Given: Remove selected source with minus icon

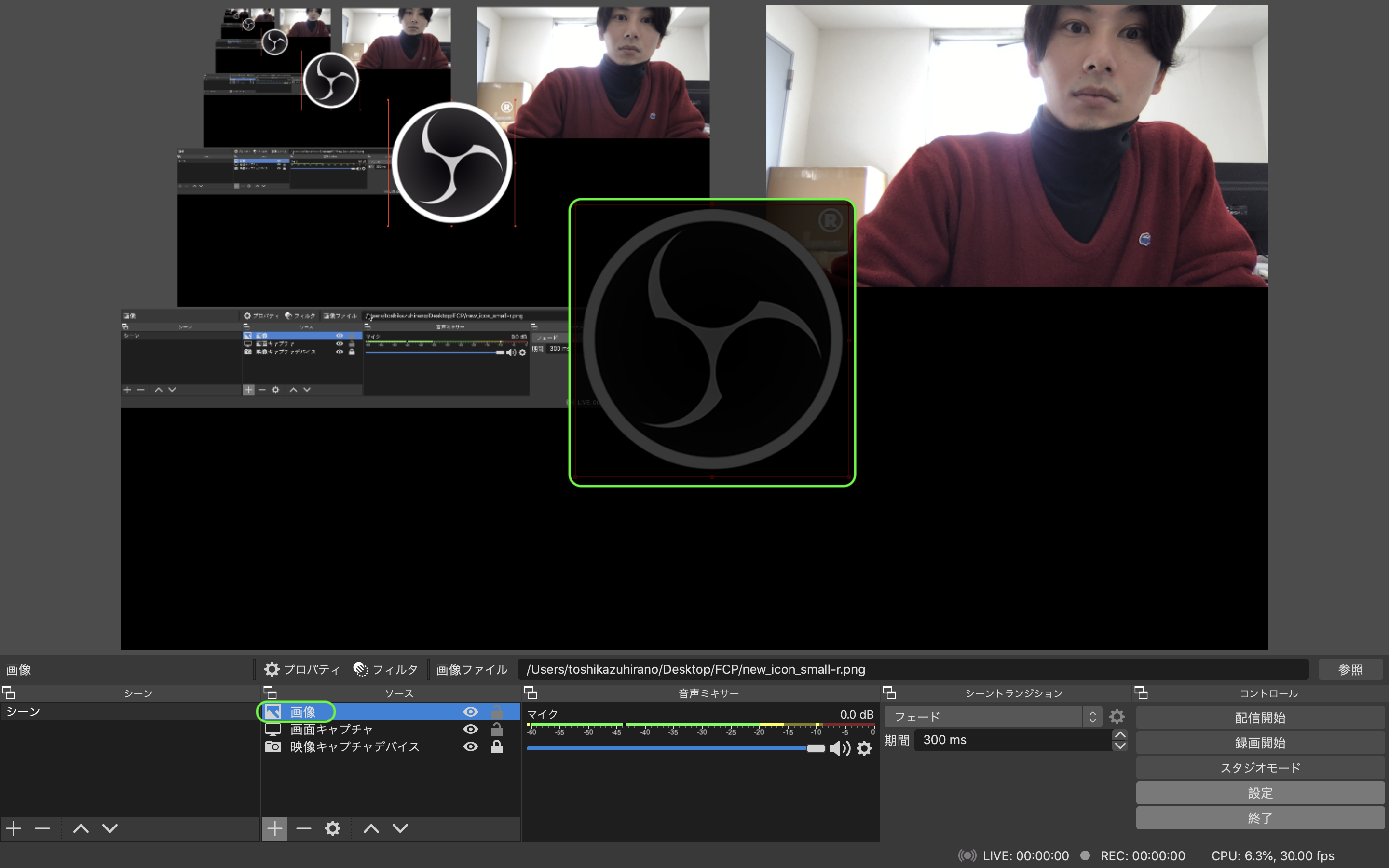Looking at the screenshot, I should [304, 828].
